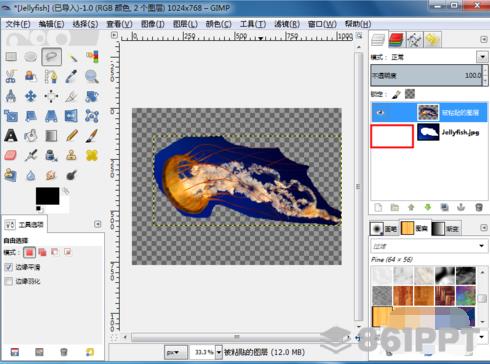
Task: Open the zoom percentage dropdown
Action: point(219,352)
